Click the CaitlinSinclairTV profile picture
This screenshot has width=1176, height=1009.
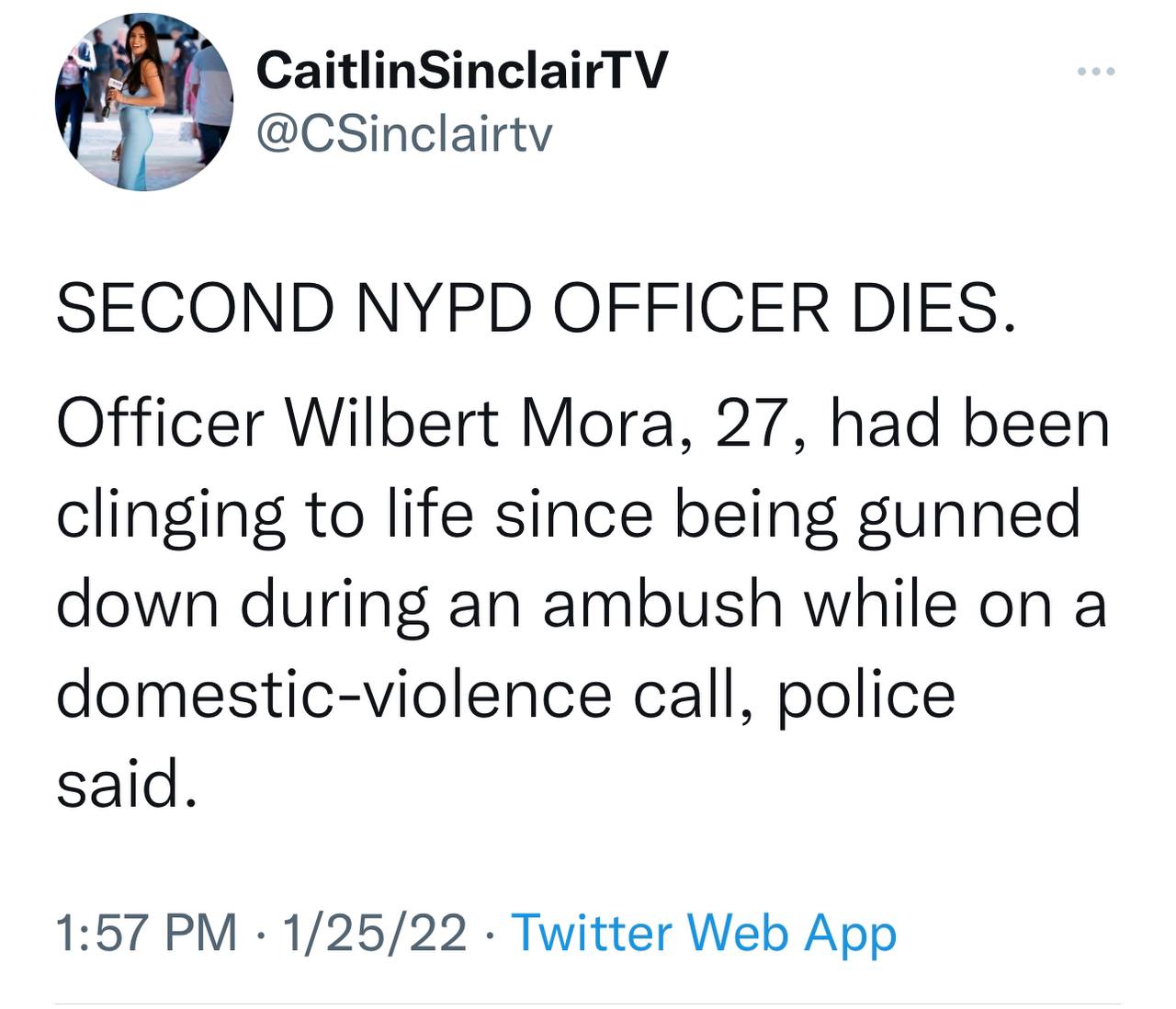144,103
